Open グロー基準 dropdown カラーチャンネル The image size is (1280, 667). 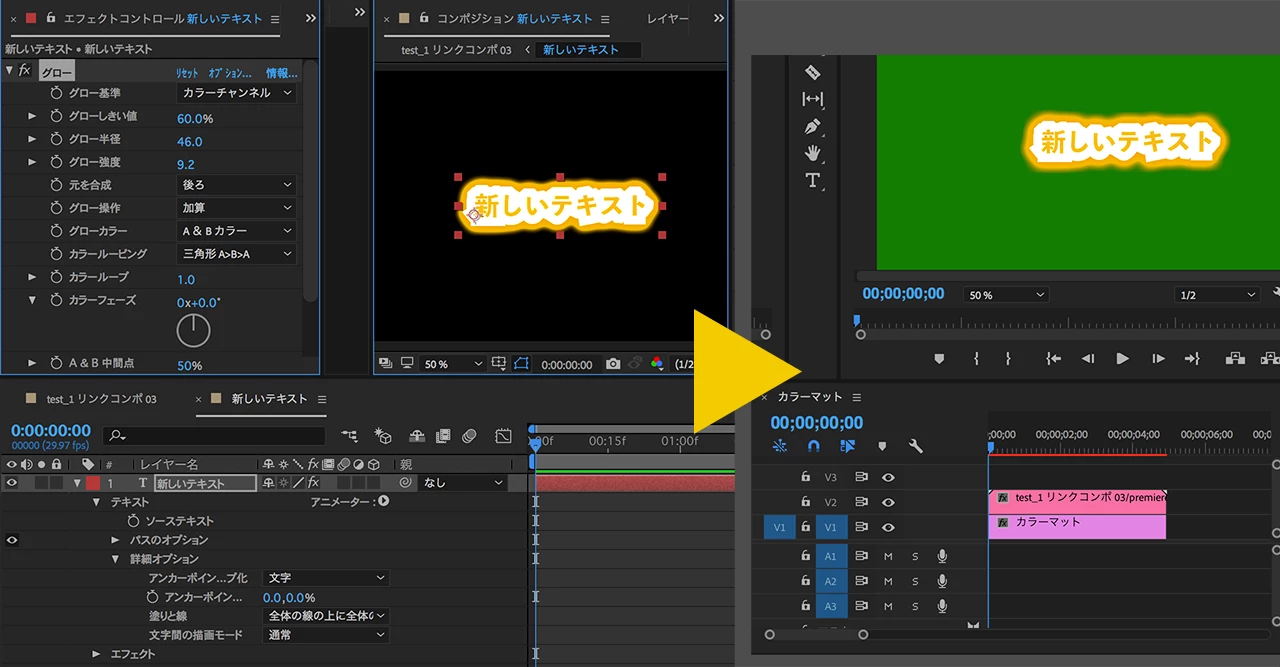(x=237, y=93)
